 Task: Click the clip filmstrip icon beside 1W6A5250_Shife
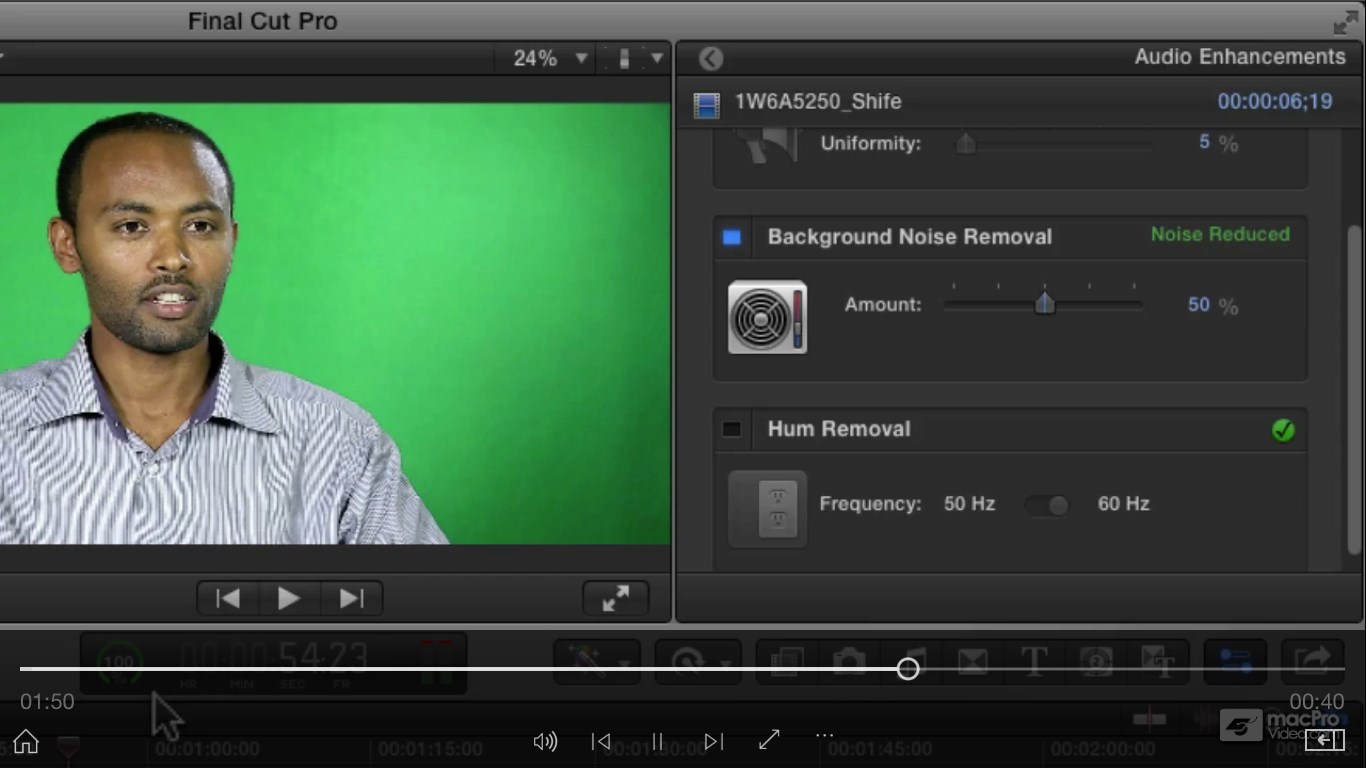tap(706, 104)
